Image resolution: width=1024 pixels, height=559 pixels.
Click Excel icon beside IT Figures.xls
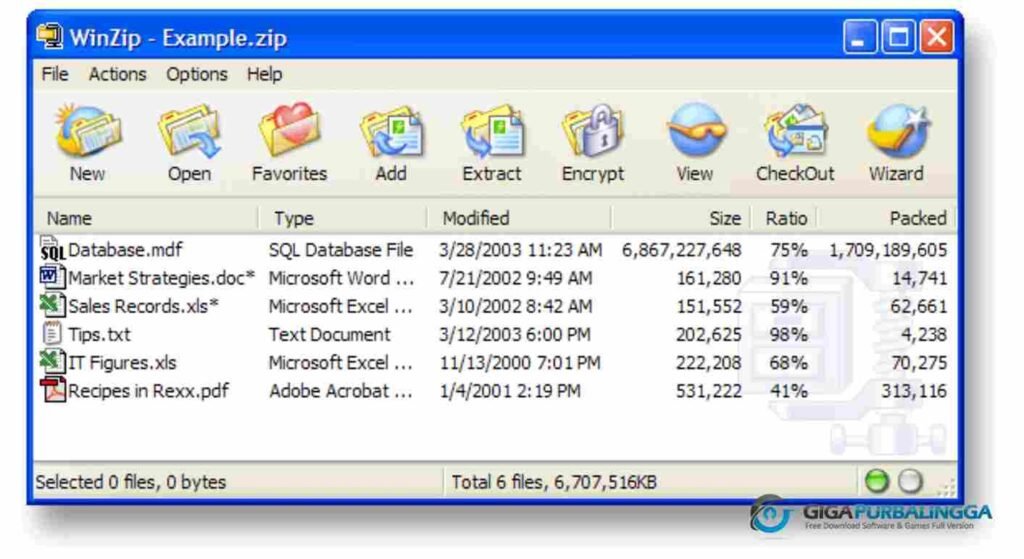tap(52, 361)
